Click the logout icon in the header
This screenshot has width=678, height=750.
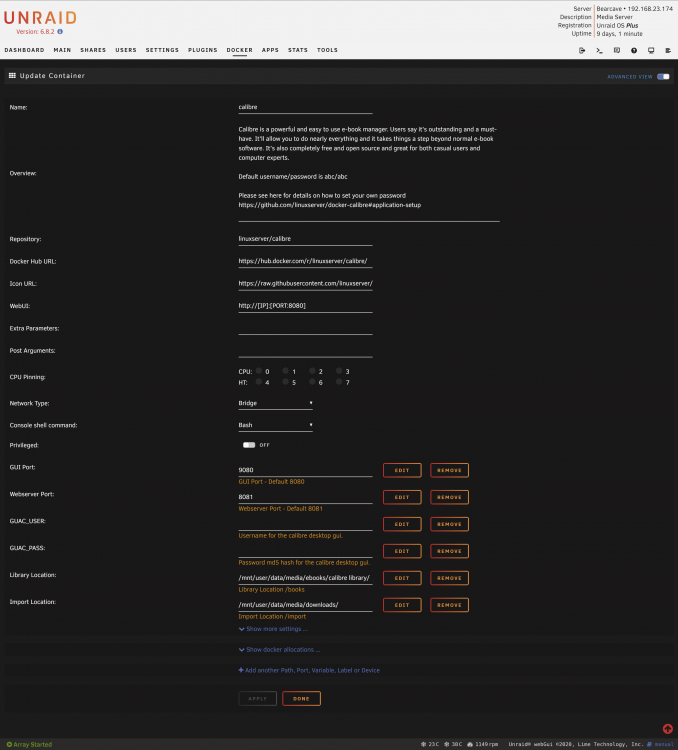(x=582, y=50)
